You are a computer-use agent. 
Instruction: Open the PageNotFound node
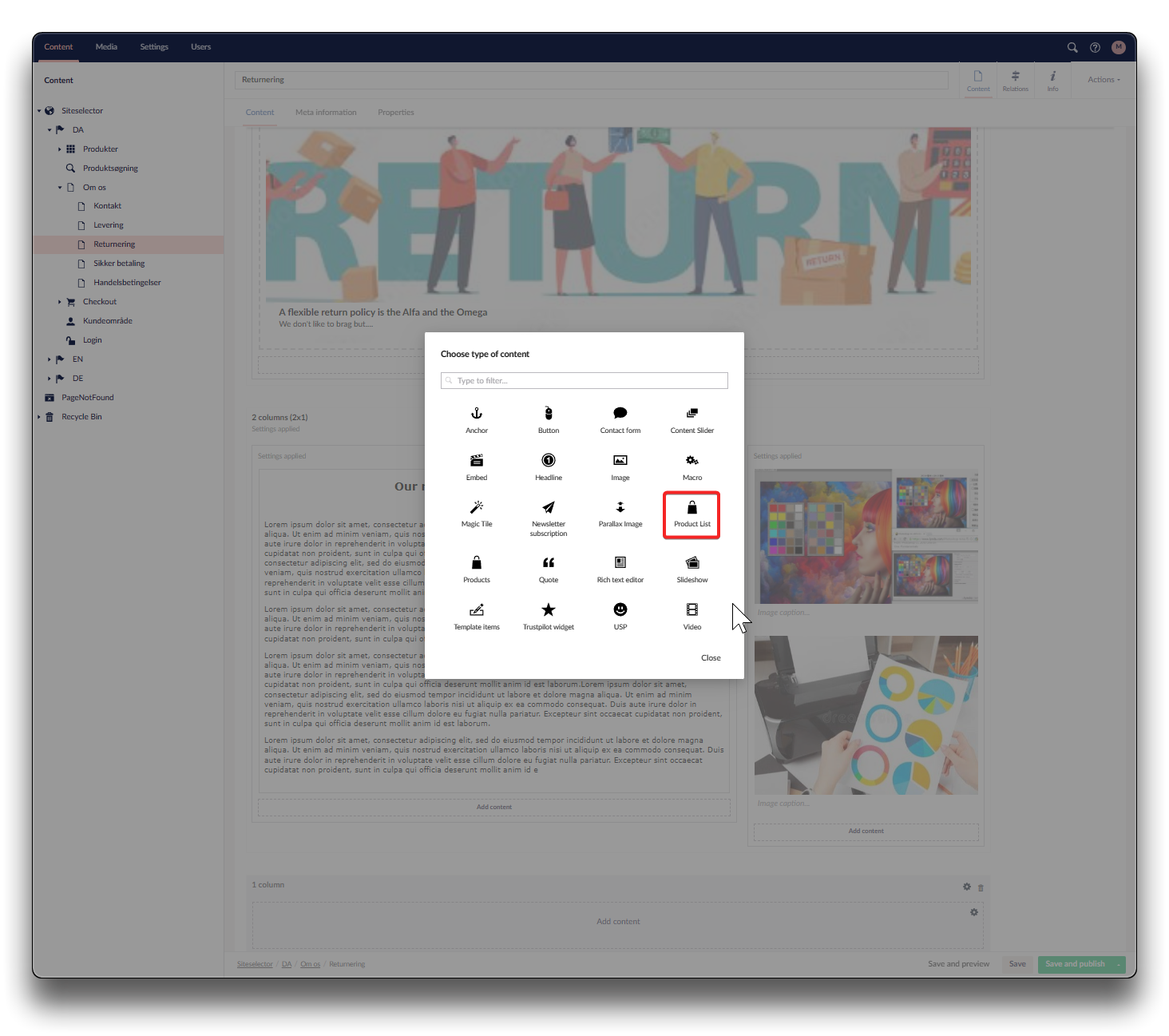point(88,398)
